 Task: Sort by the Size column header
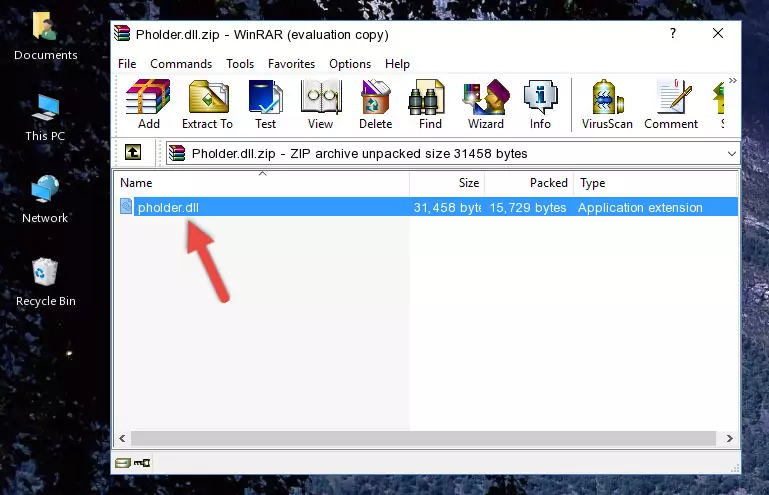(x=447, y=183)
